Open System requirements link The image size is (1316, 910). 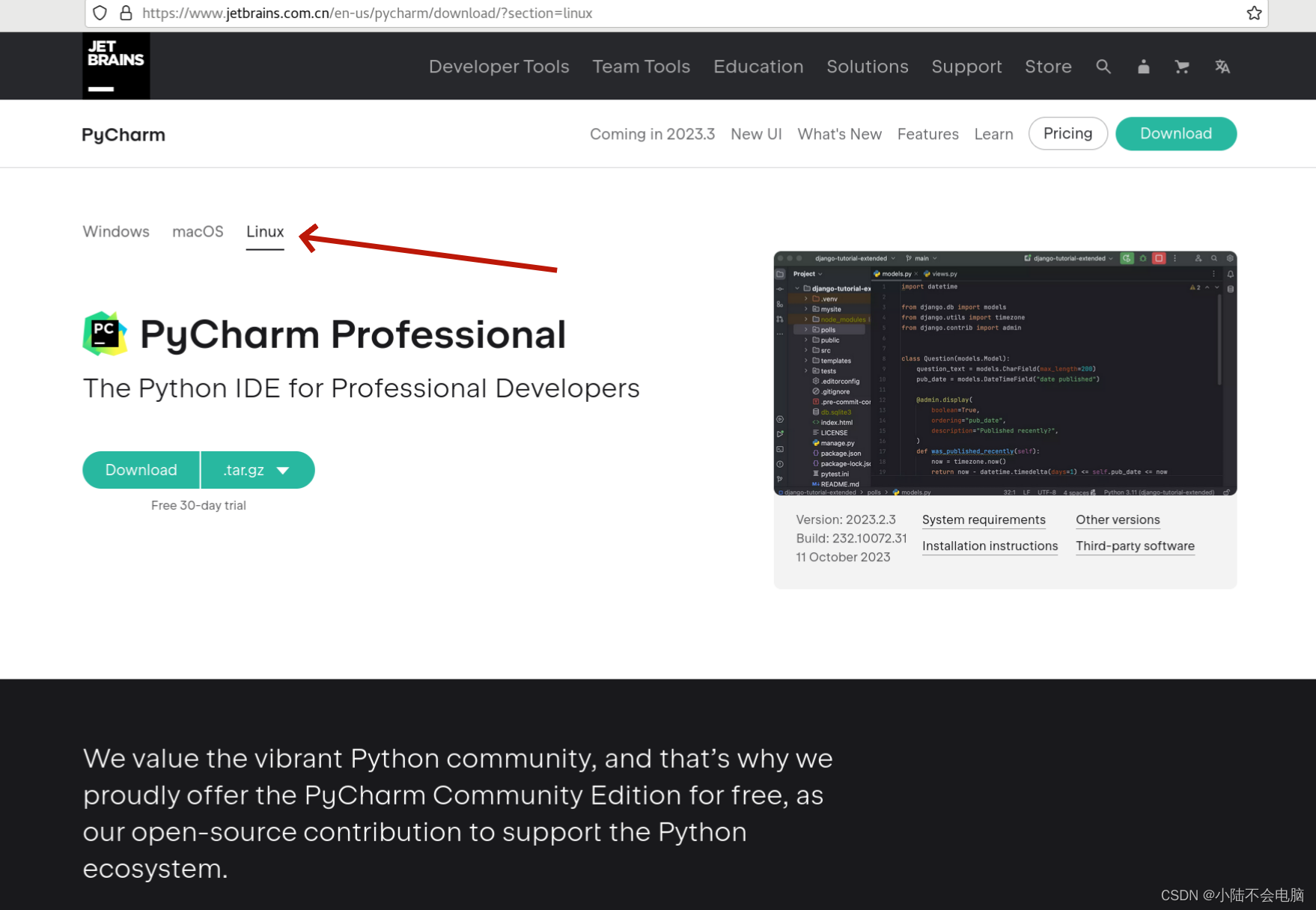pos(984,519)
